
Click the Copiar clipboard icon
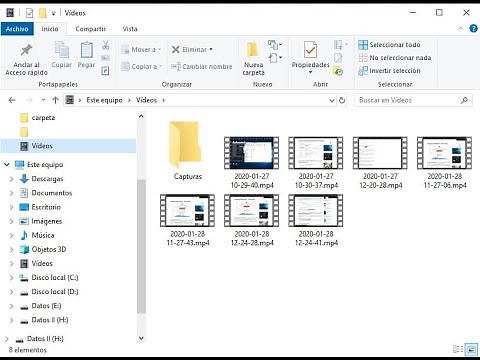(x=62, y=55)
